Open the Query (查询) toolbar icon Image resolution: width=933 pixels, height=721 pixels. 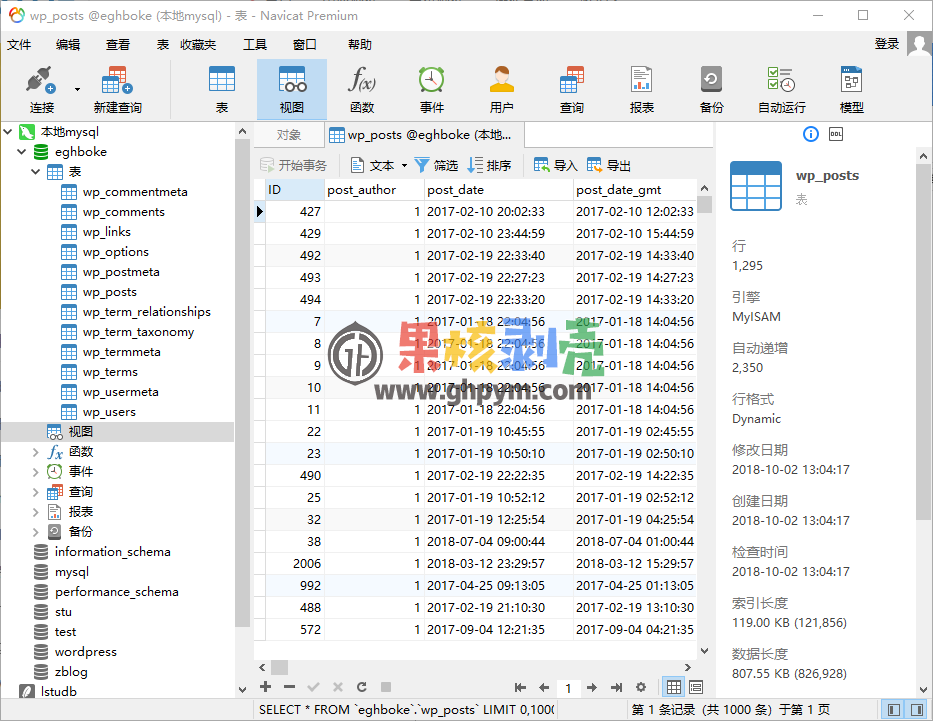[x=572, y=89]
